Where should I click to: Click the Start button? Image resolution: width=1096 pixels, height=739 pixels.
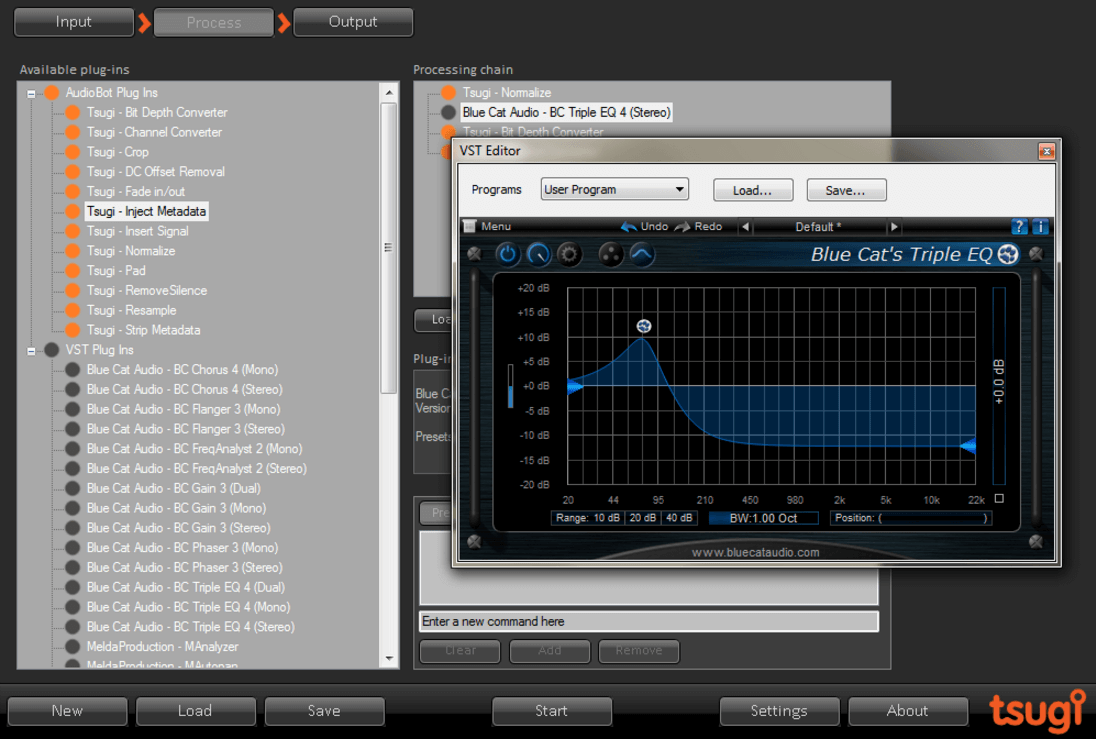point(551,711)
